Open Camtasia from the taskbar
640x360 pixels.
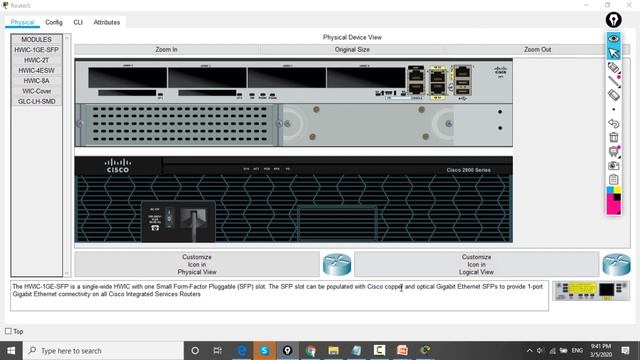tap(379, 351)
